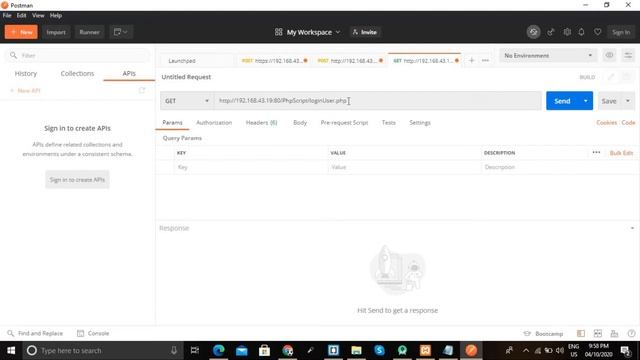Click the refresh icon next to New API
Screen dimensions: 640x360
[x=142, y=90]
